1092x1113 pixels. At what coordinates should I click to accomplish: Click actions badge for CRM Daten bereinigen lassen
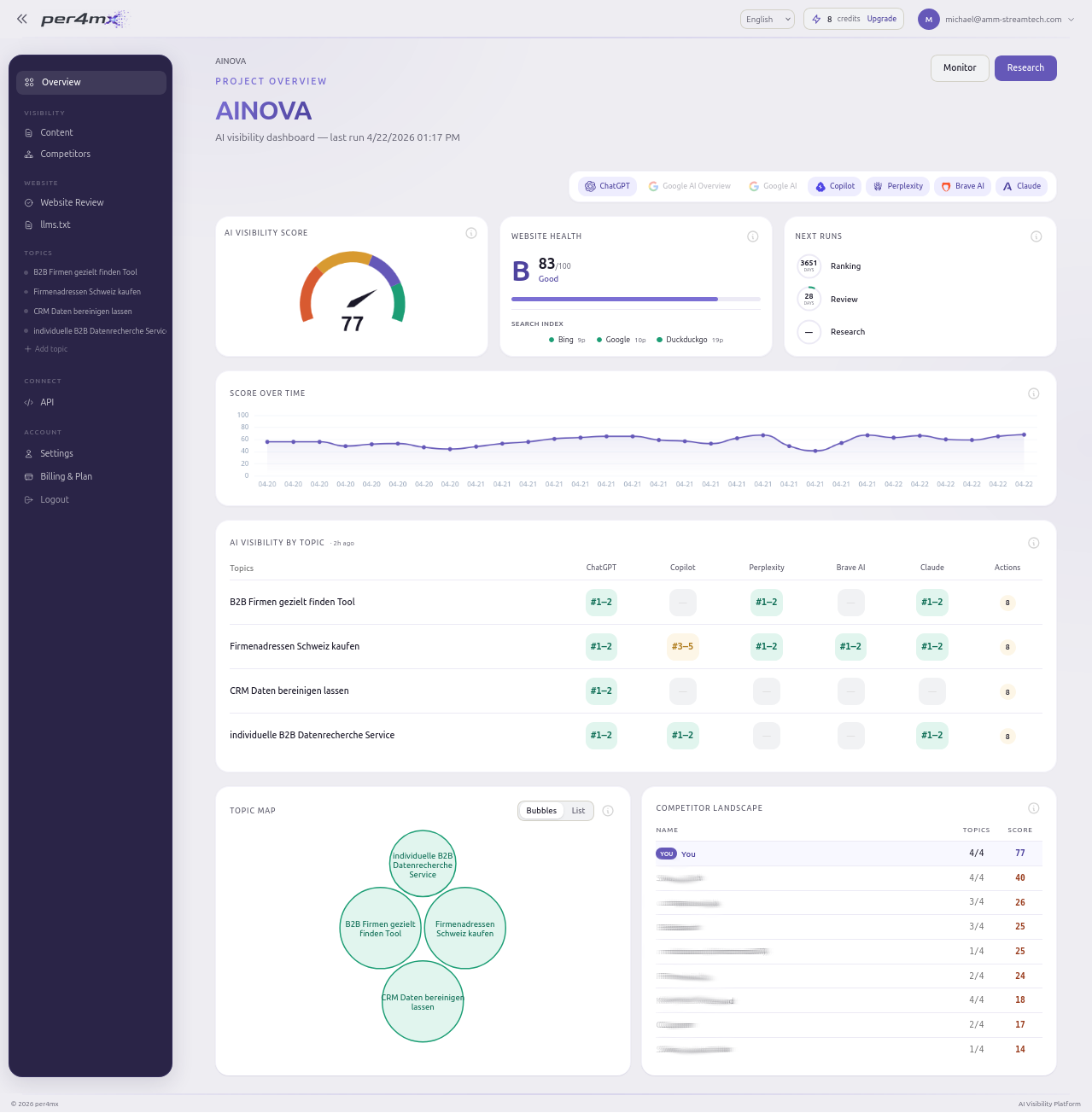1007,692
